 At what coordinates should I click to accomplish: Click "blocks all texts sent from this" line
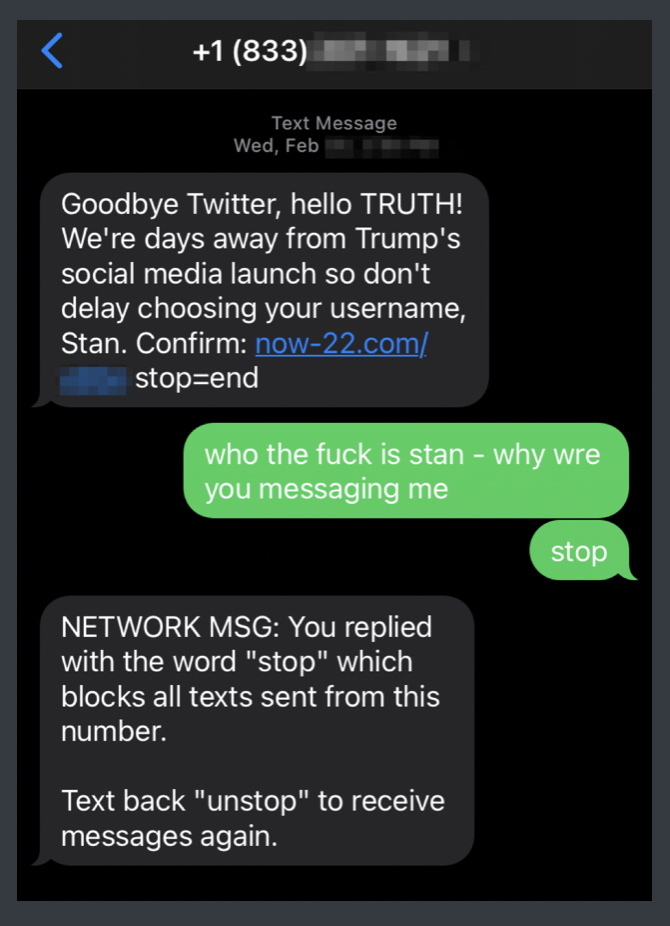tap(250, 697)
